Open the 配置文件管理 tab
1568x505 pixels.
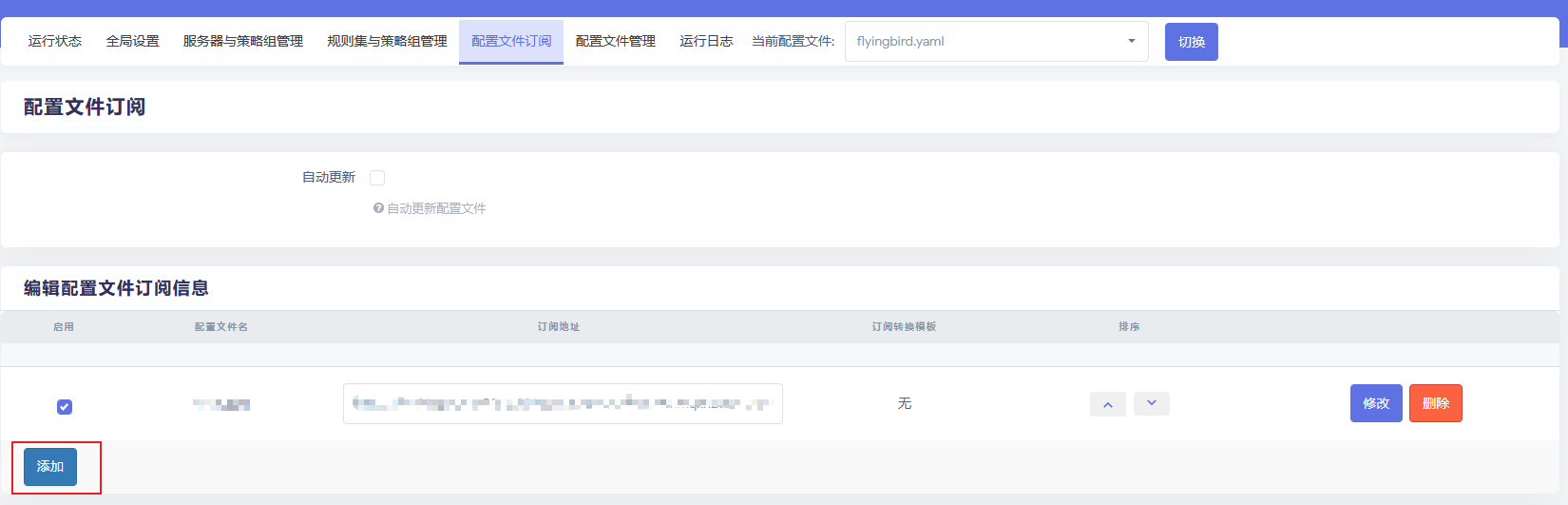pos(616,42)
